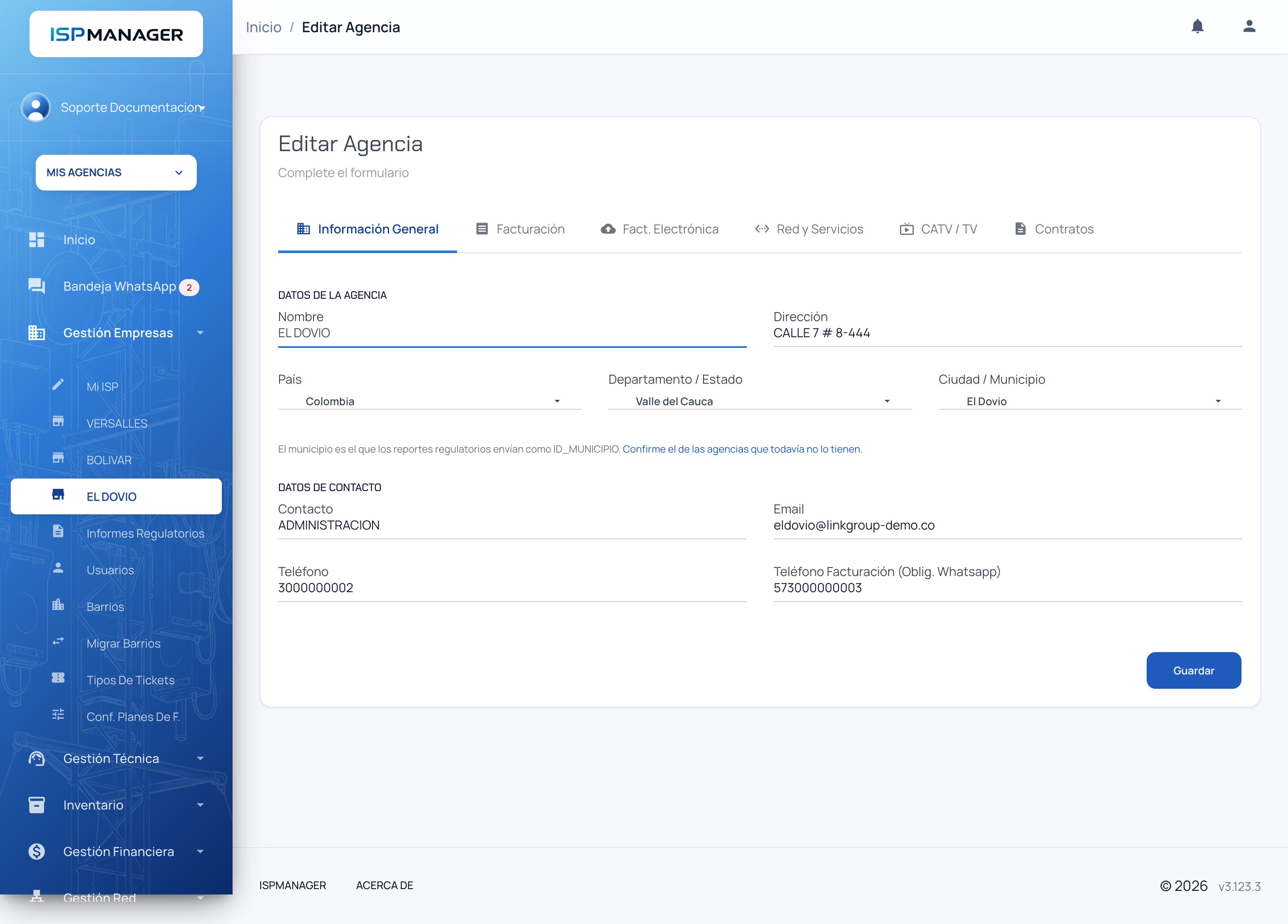The image size is (1288, 924).
Task: Collapse the Gestión Empresas menu arrow
Action: click(x=200, y=333)
